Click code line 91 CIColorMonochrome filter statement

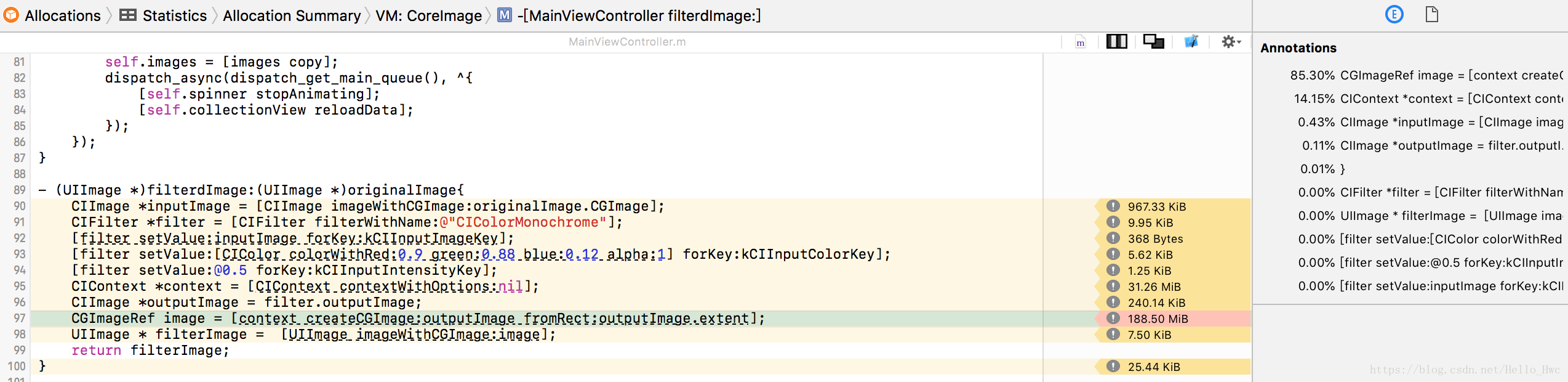pyautogui.click(x=346, y=222)
